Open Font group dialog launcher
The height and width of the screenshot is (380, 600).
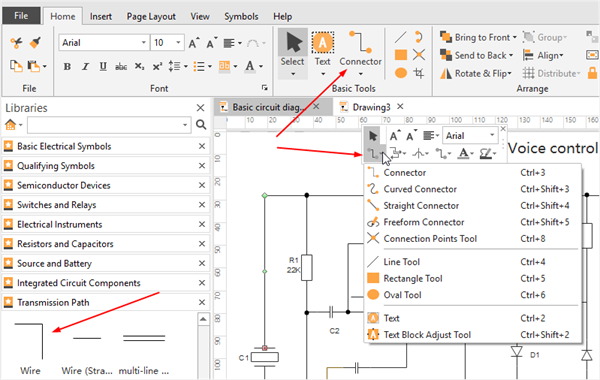[x=264, y=88]
